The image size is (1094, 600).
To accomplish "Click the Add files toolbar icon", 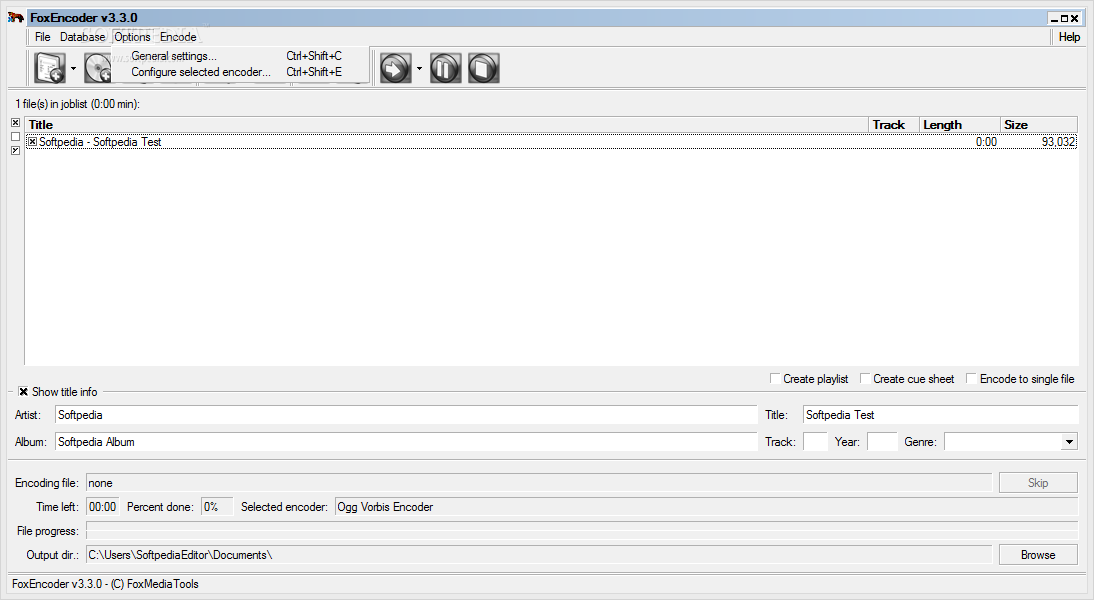I will pos(50,68).
